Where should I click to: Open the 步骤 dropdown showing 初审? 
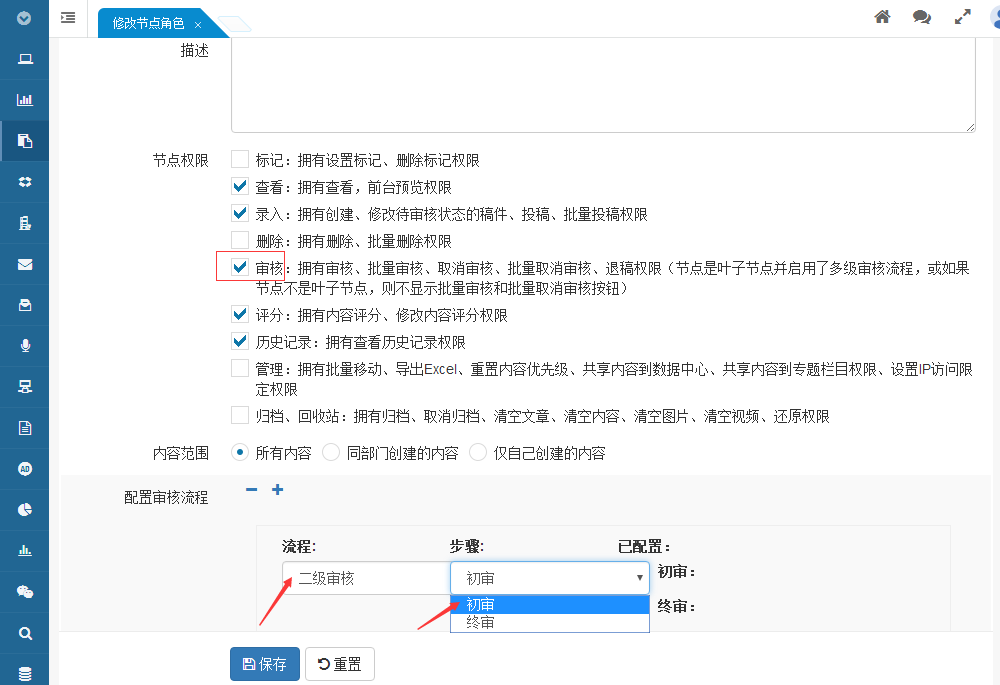click(550, 578)
